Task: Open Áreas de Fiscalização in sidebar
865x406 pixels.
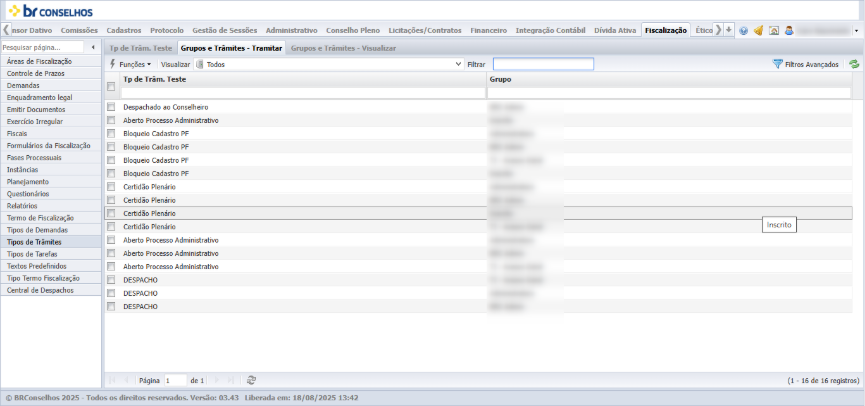Action: click(51, 61)
